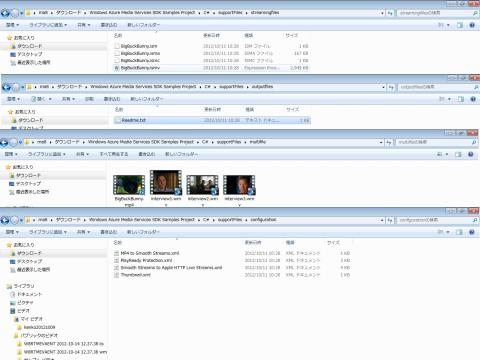Show preview pane in streamingfiles window

click(x=460, y=25)
